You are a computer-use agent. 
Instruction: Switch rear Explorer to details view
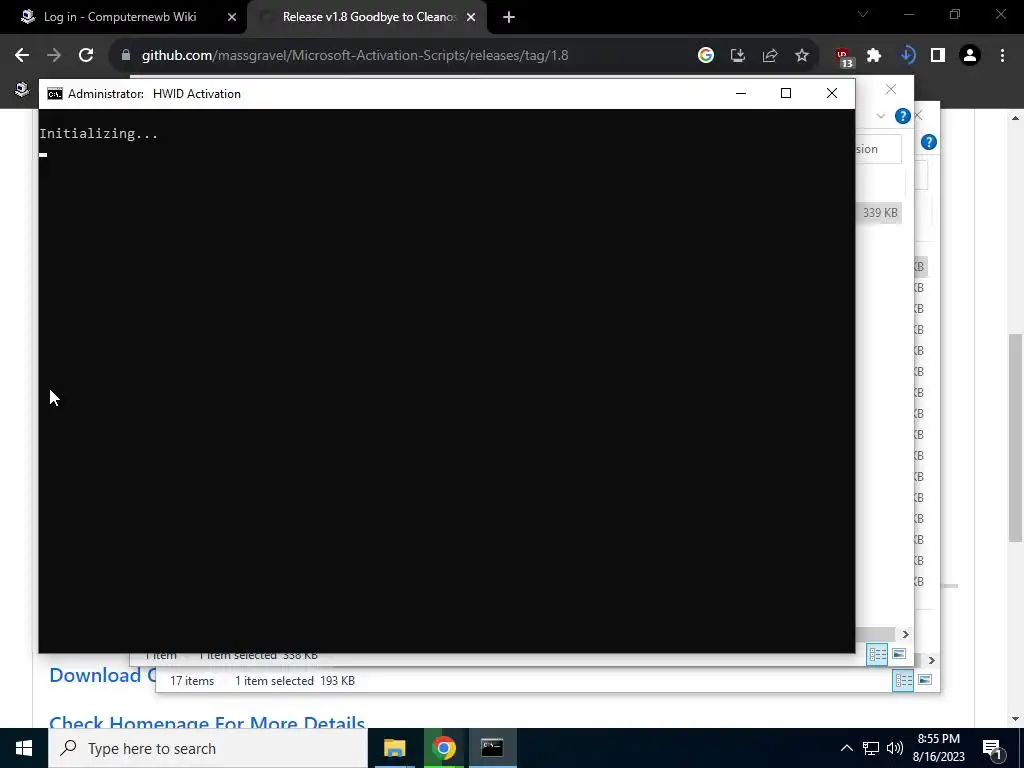tap(903, 680)
